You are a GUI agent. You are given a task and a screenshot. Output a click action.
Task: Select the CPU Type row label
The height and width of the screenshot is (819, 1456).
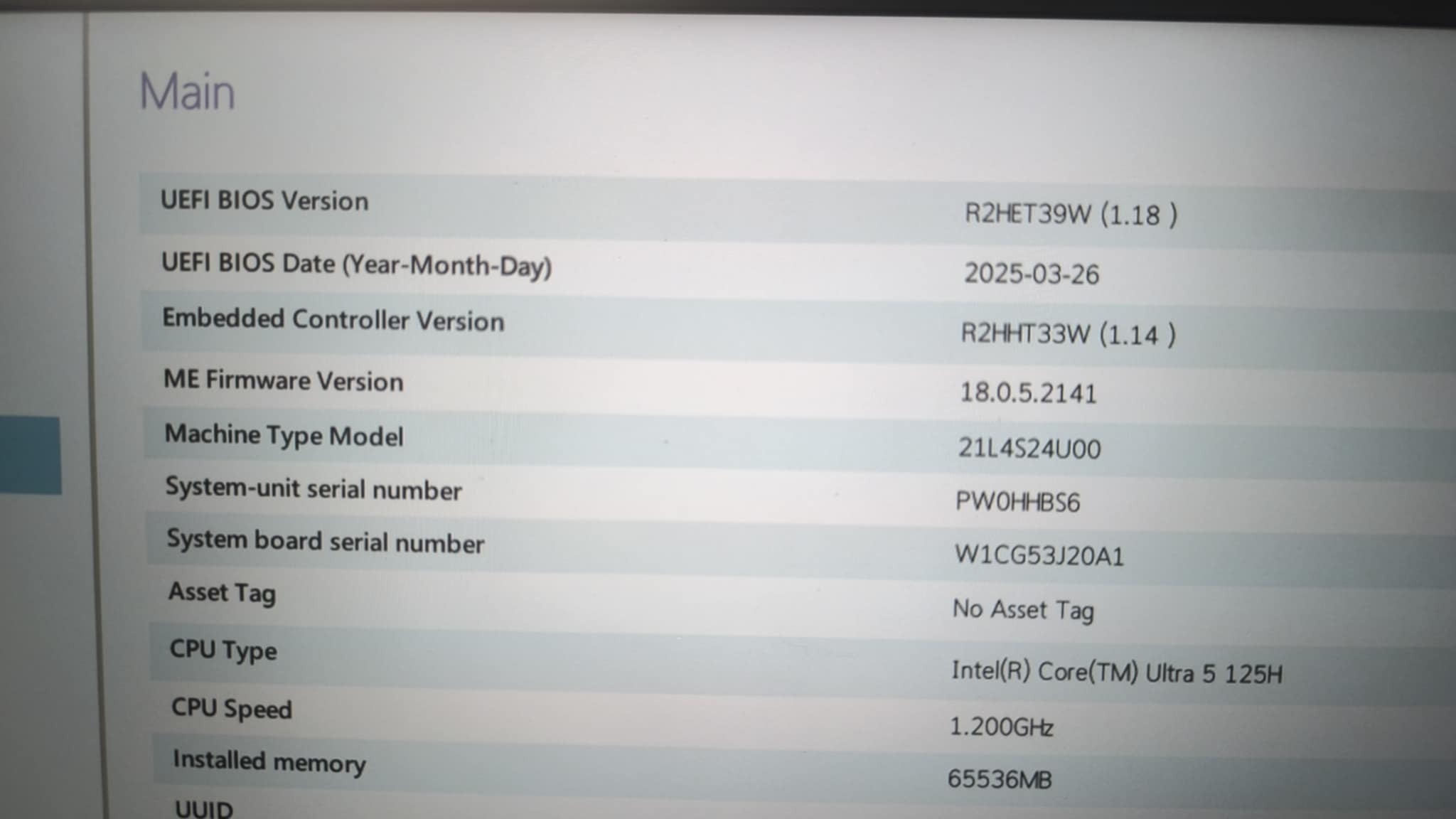coord(223,650)
